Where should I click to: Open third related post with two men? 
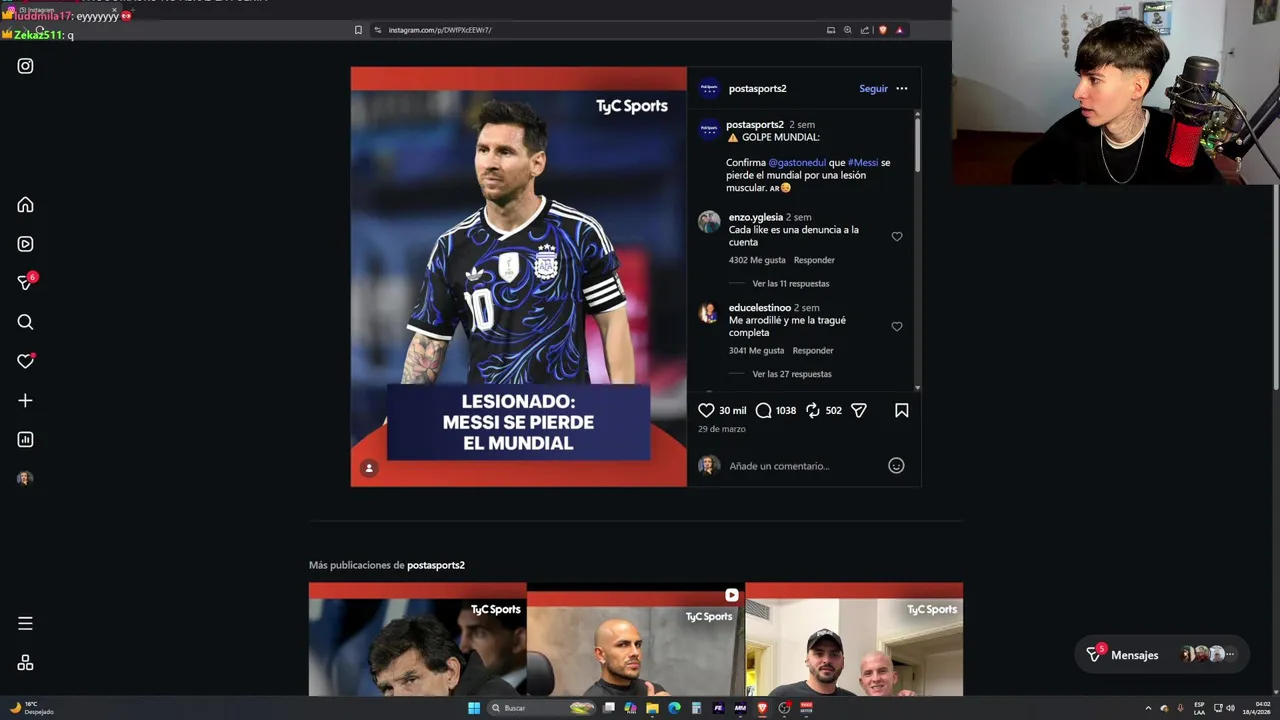[x=854, y=640]
